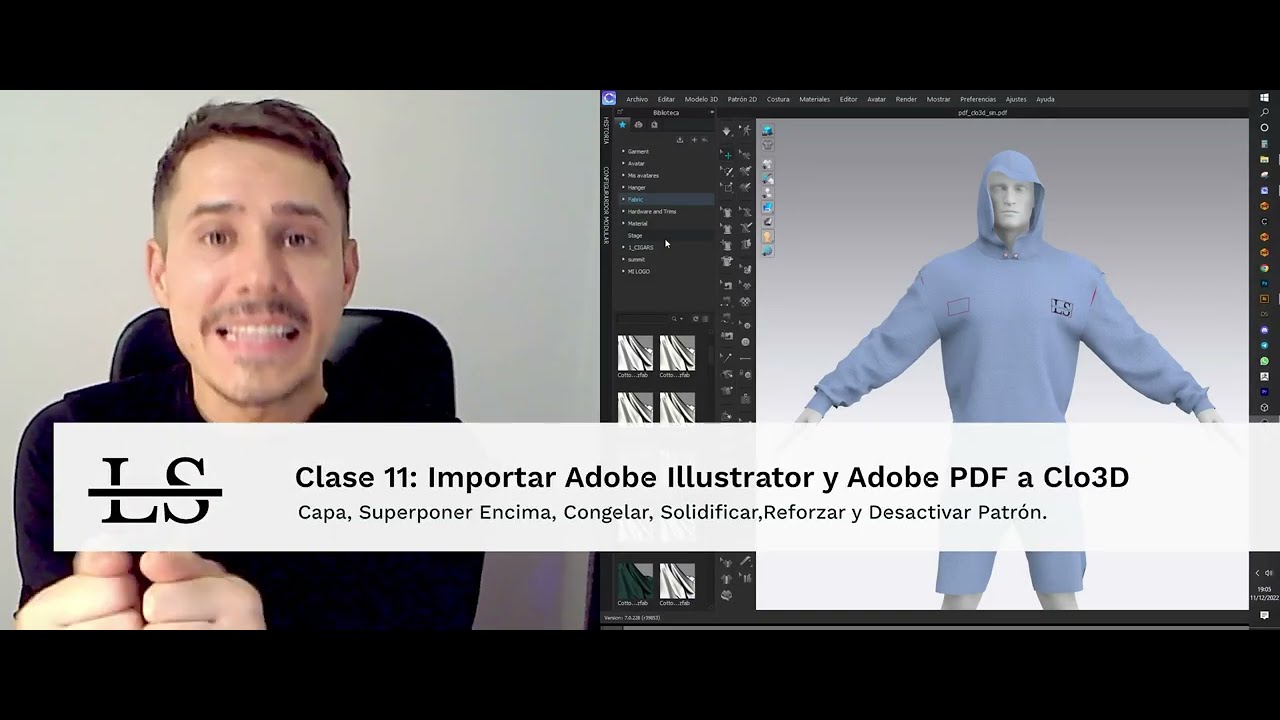Viewport: 1280px width, 720px height.
Task: Open the Archivo menu
Action: [x=637, y=99]
